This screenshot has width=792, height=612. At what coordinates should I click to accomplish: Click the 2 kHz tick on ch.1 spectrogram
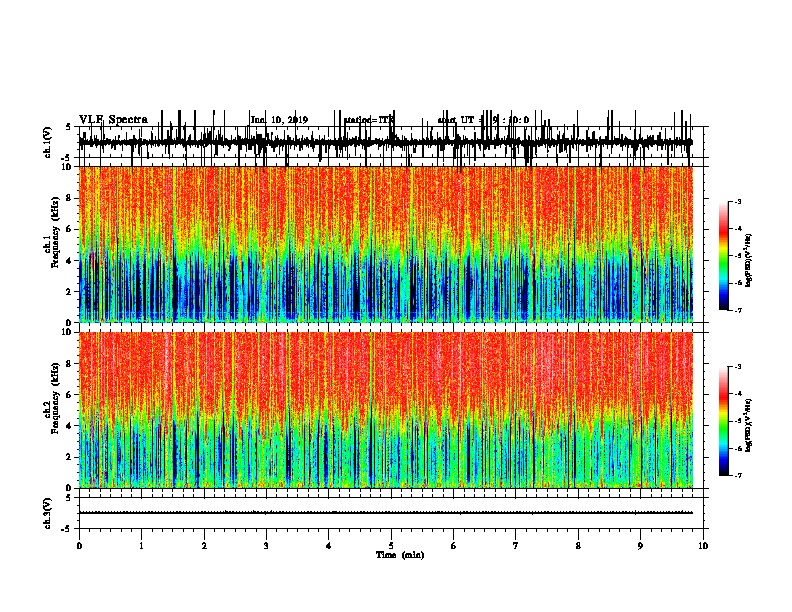[x=70, y=292]
